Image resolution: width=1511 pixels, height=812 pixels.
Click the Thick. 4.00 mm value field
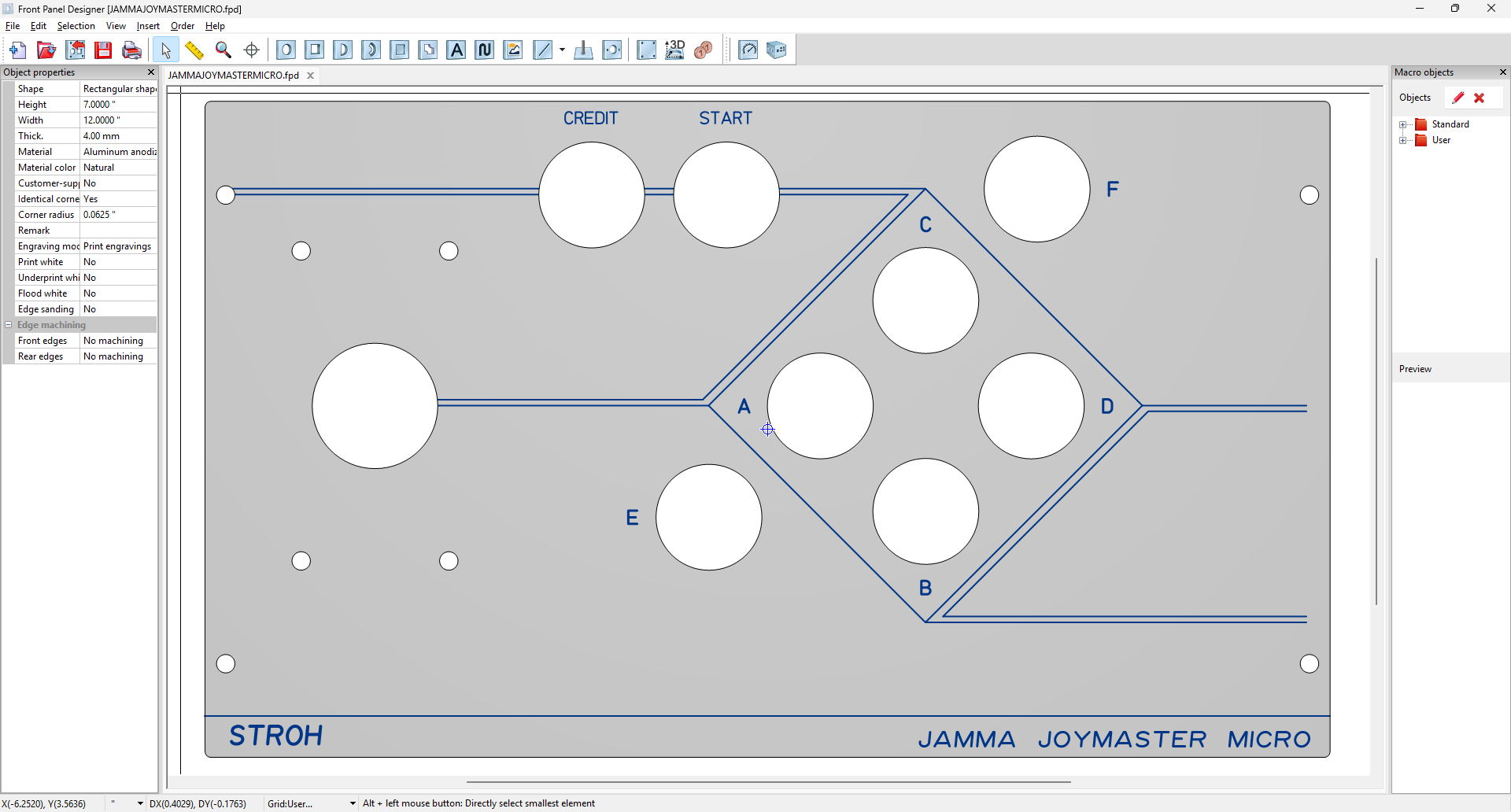coord(118,136)
